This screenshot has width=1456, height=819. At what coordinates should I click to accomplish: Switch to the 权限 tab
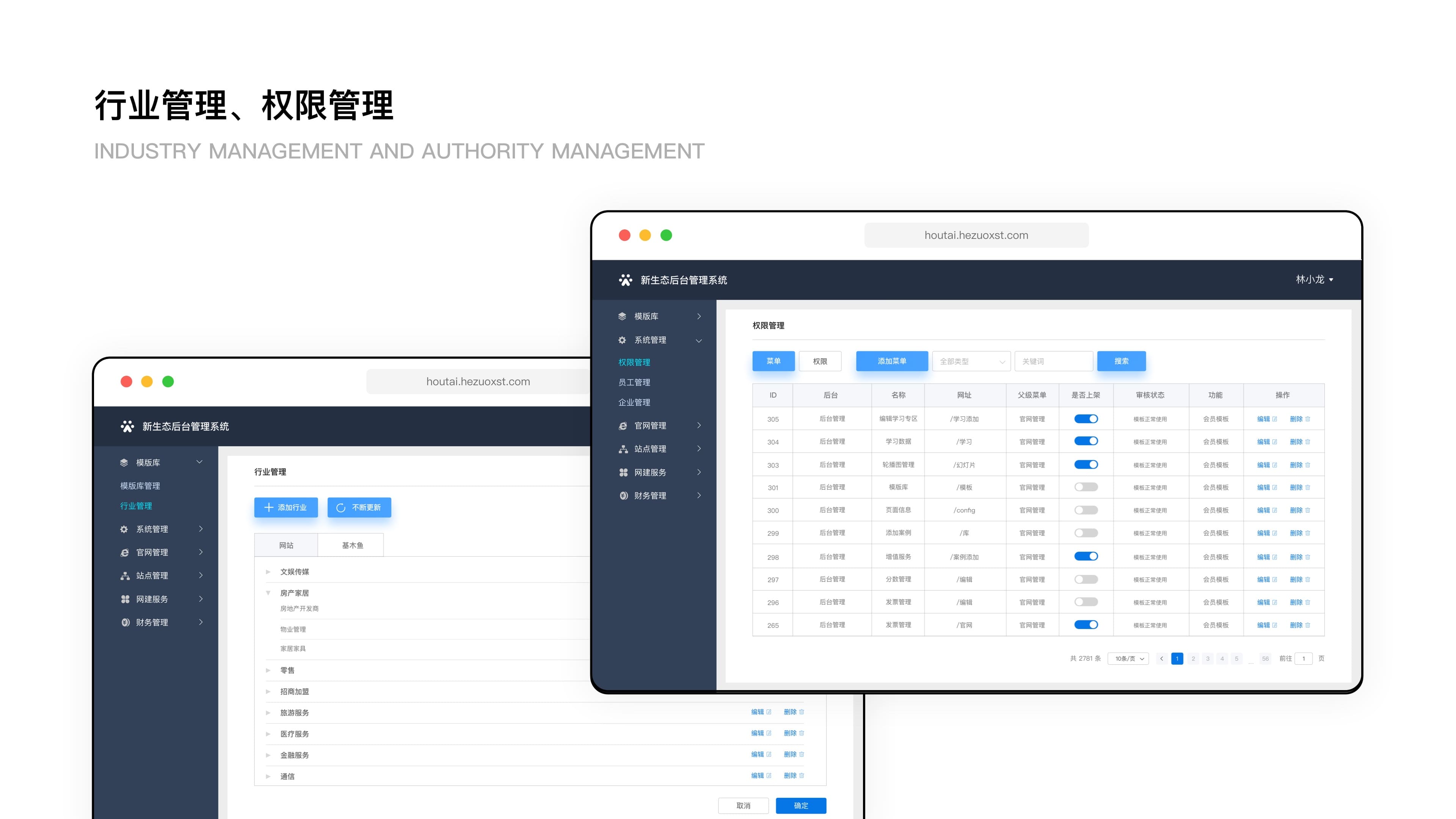coord(819,361)
